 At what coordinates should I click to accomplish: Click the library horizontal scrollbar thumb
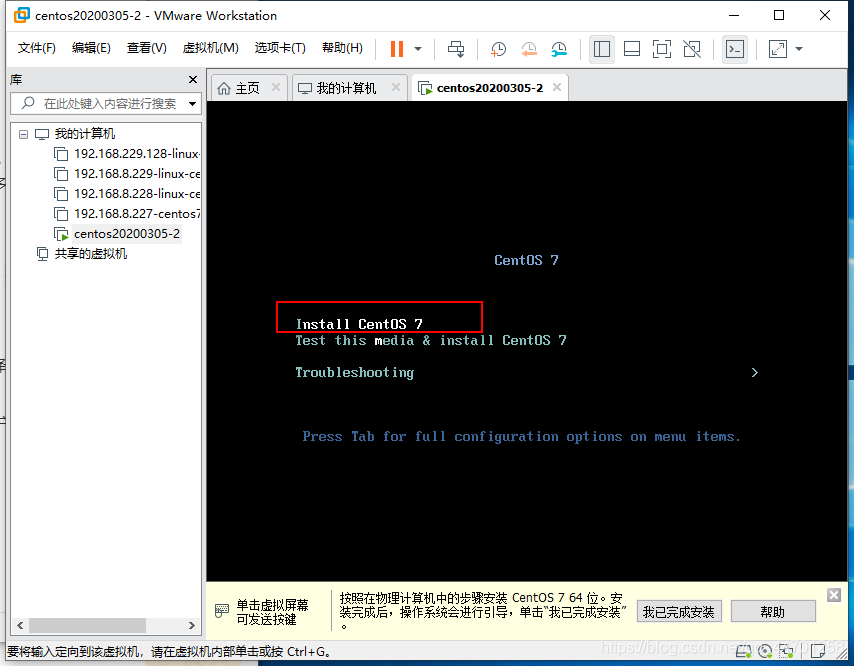(87, 625)
